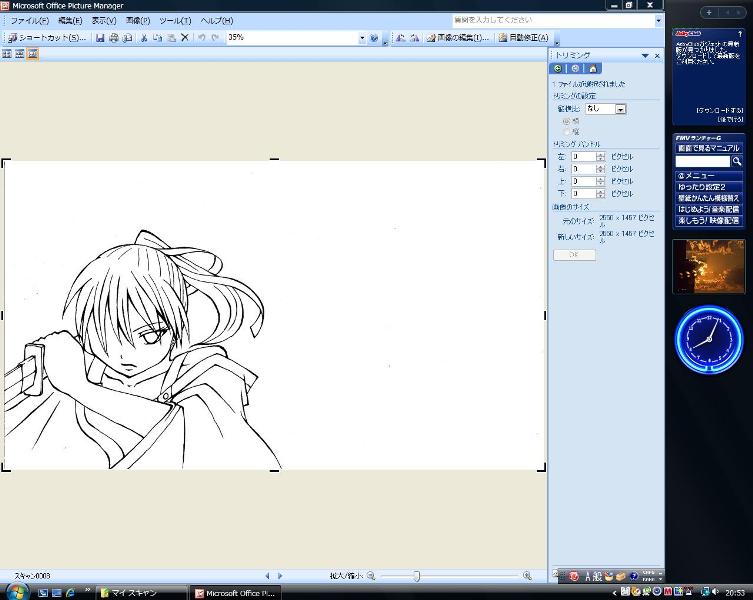
Task: Open the トリミング task pane menu arrow
Action: click(645, 56)
